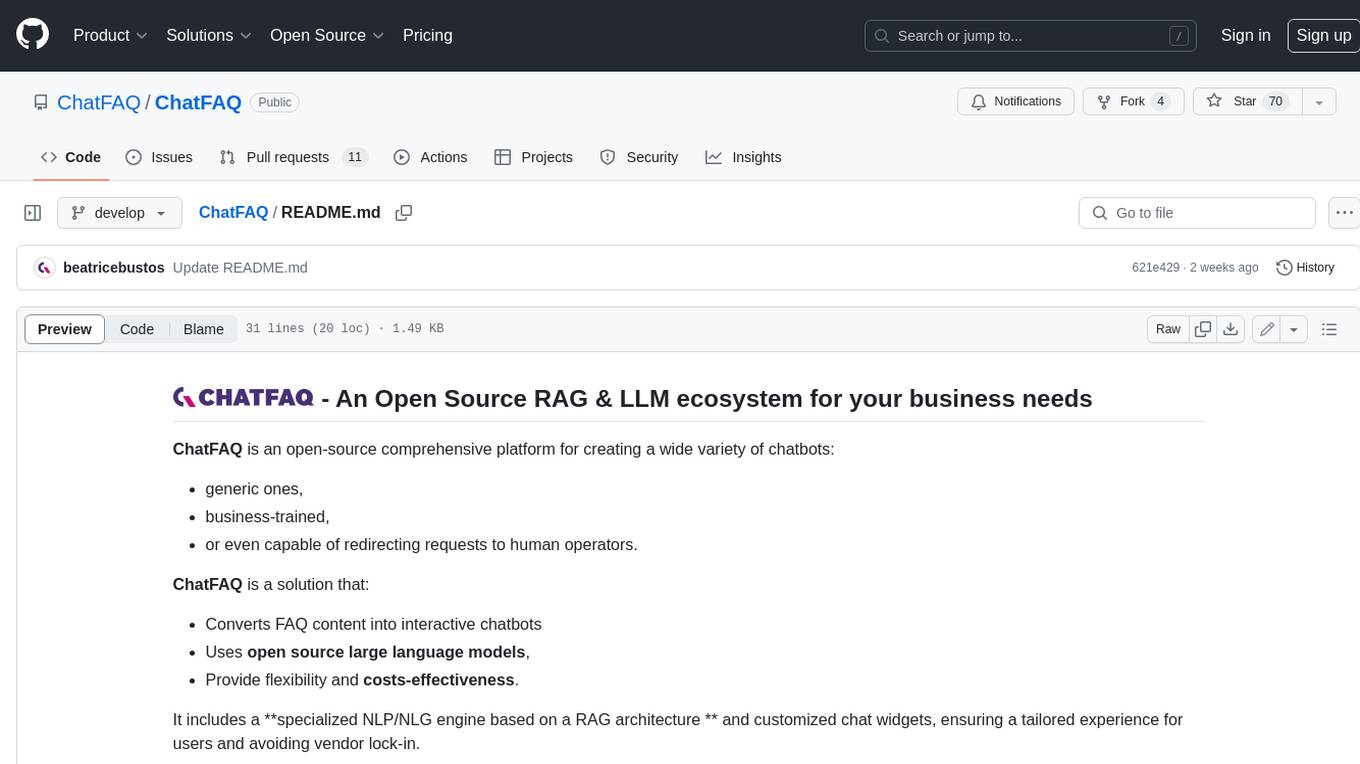This screenshot has width=1360, height=764.
Task: Click the star count 70
Action: pos(1275,102)
